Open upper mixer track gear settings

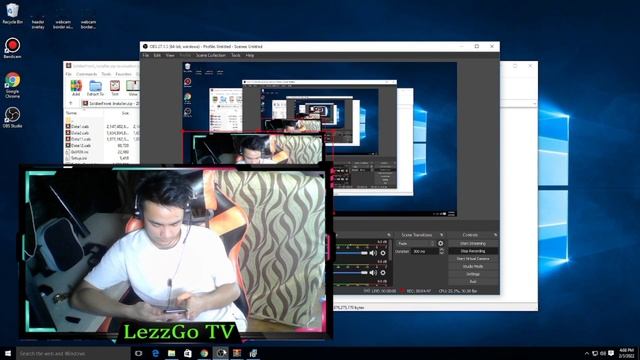click(x=383, y=253)
